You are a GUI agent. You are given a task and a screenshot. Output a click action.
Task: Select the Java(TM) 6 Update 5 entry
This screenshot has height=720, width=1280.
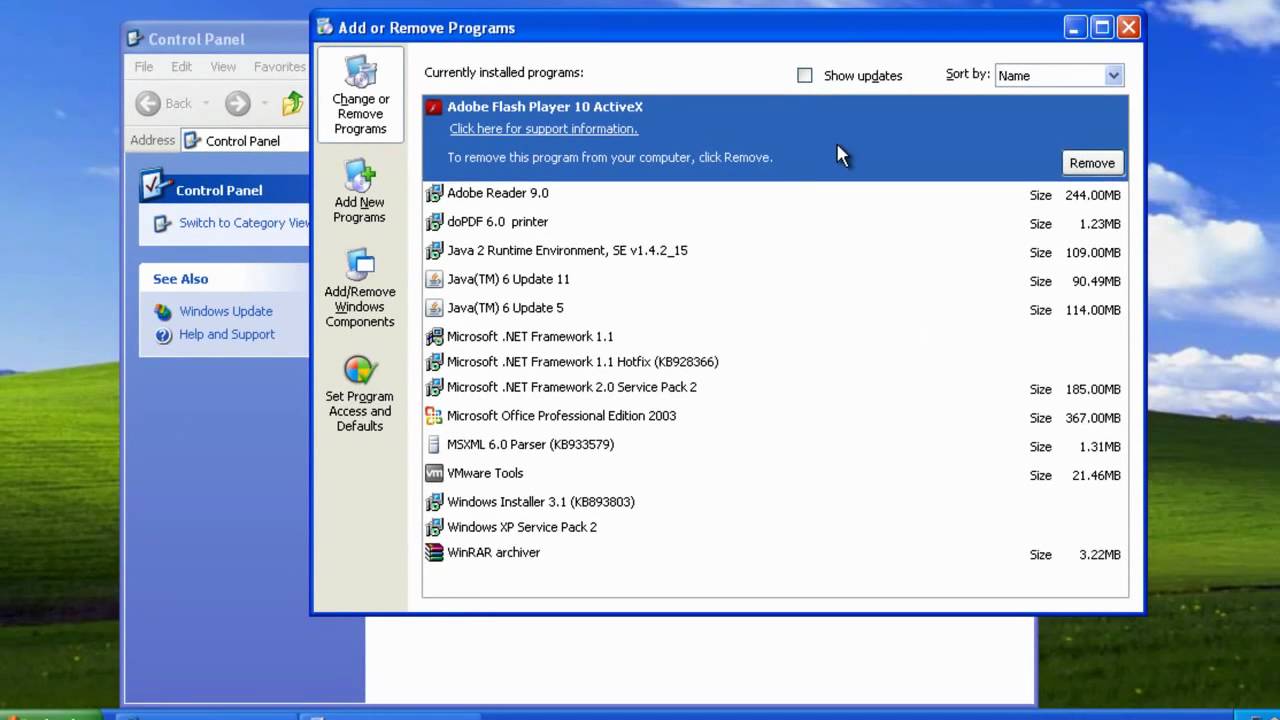coord(775,309)
